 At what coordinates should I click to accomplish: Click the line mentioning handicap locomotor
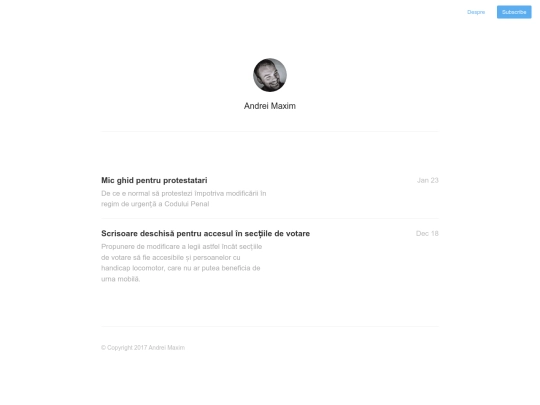pyautogui.click(x=180, y=268)
